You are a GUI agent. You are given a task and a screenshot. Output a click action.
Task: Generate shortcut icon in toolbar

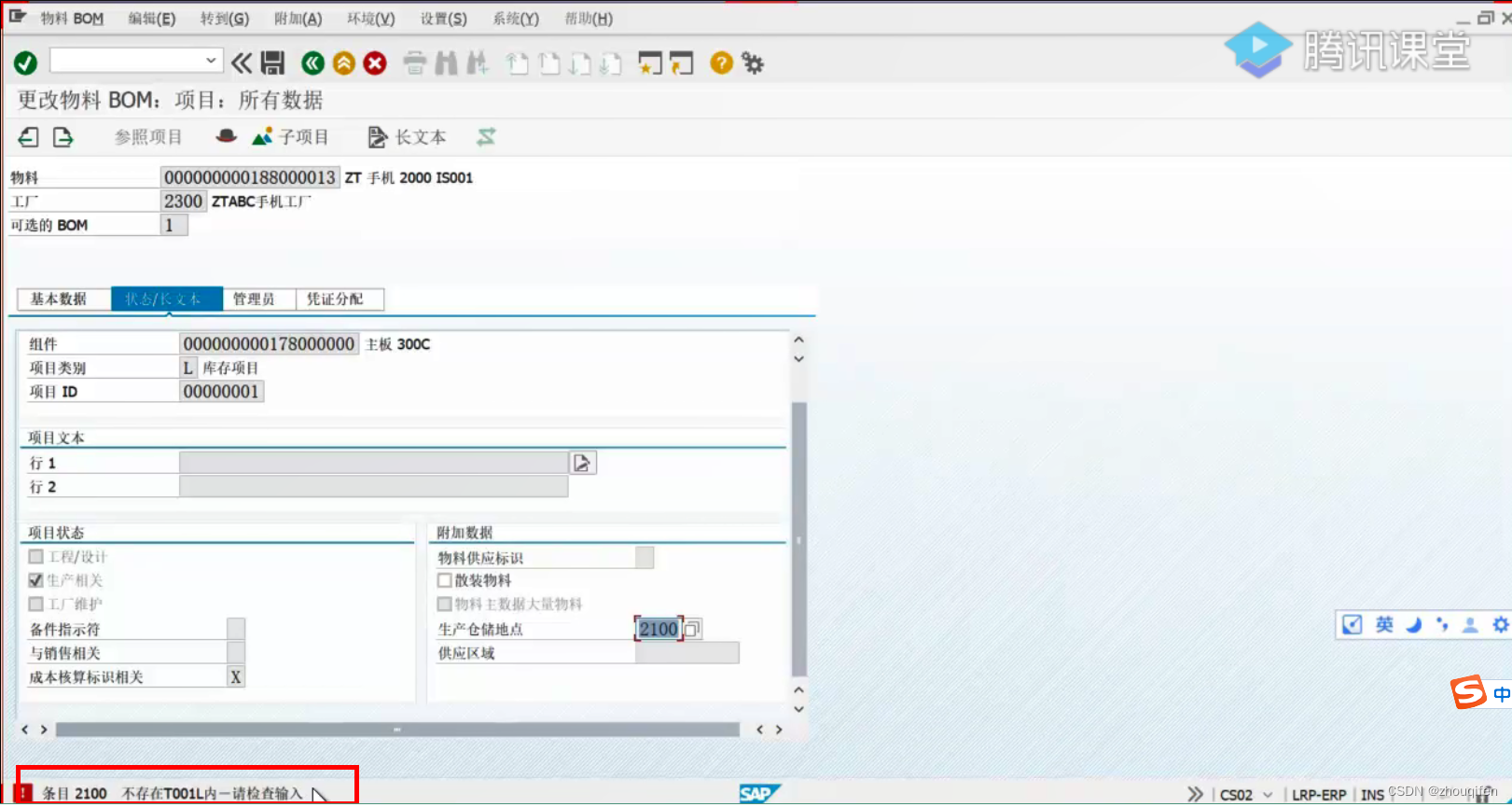[682, 63]
